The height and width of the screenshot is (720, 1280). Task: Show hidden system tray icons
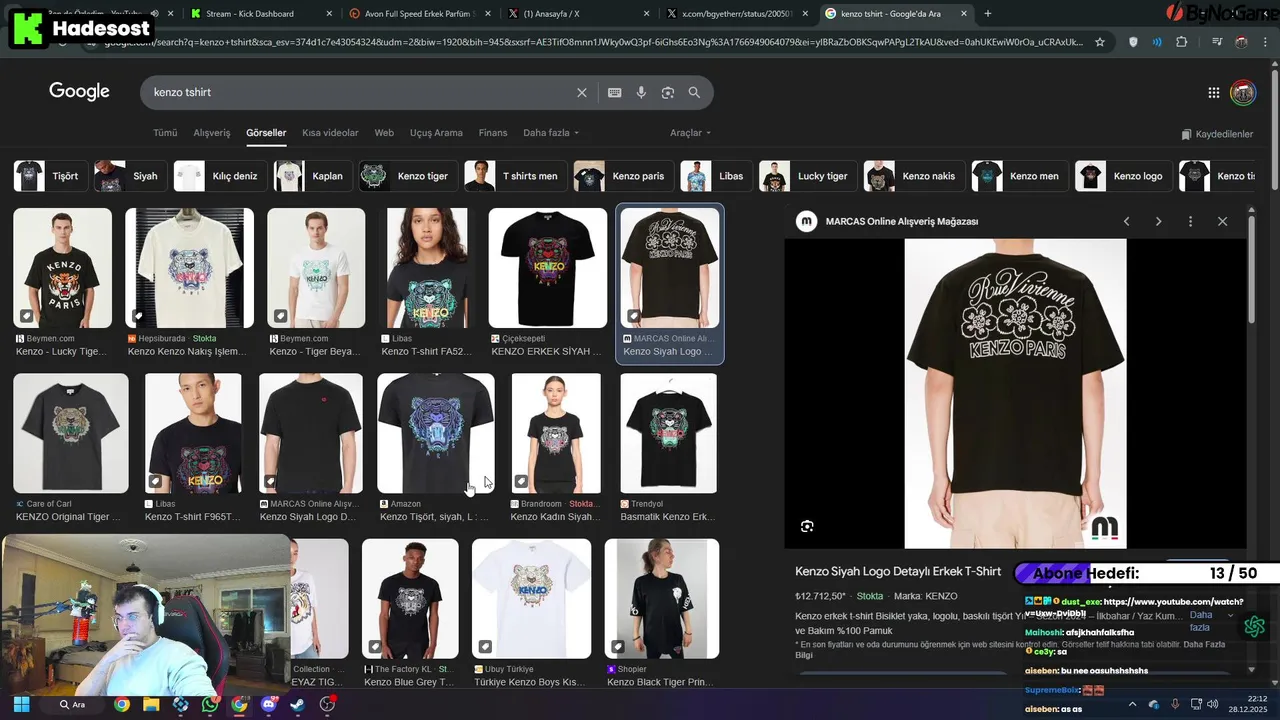click(1132, 704)
